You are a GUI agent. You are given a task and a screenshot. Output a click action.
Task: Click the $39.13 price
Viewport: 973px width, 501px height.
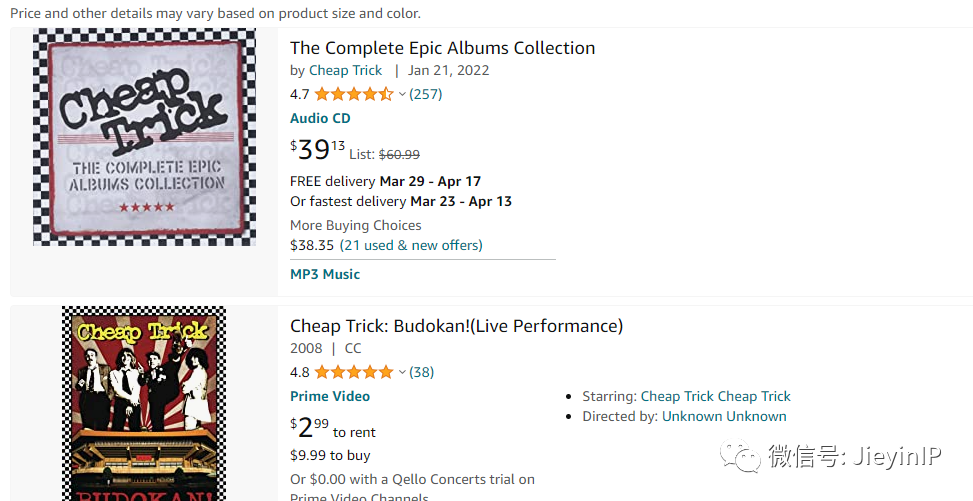point(317,150)
